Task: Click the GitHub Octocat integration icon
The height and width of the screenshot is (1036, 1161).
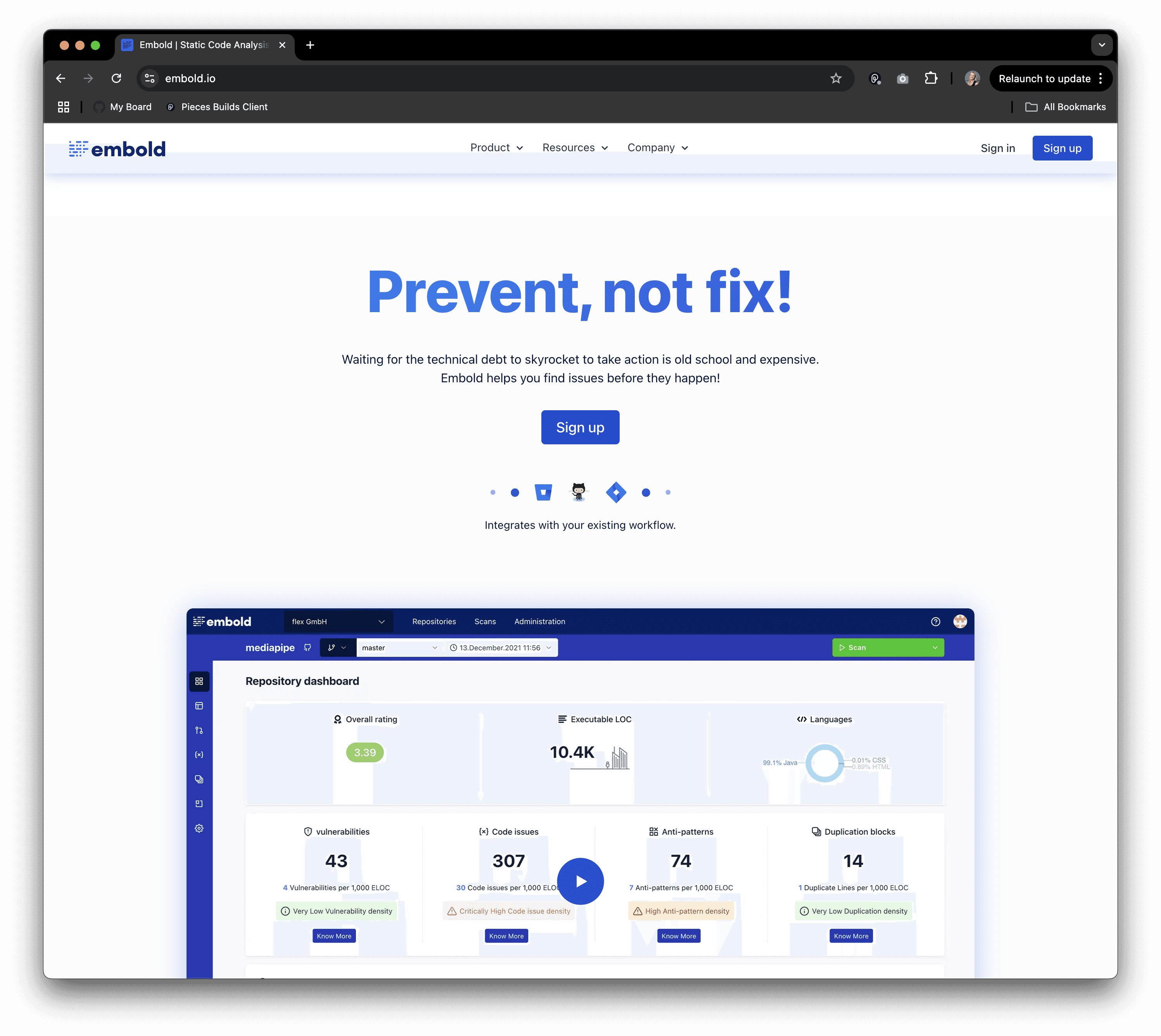Action: point(579,492)
